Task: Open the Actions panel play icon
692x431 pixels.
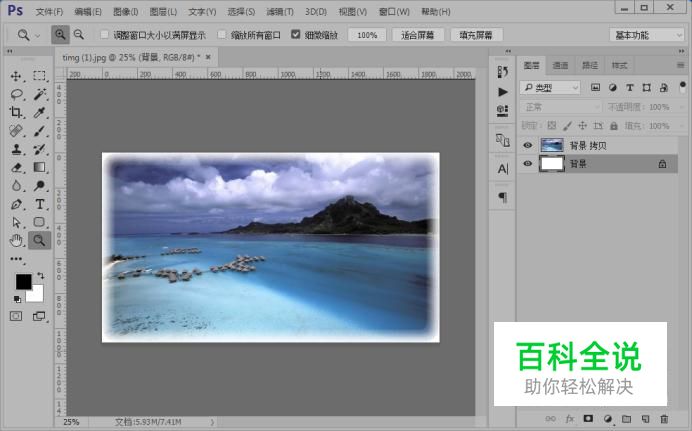Action: 503,92
